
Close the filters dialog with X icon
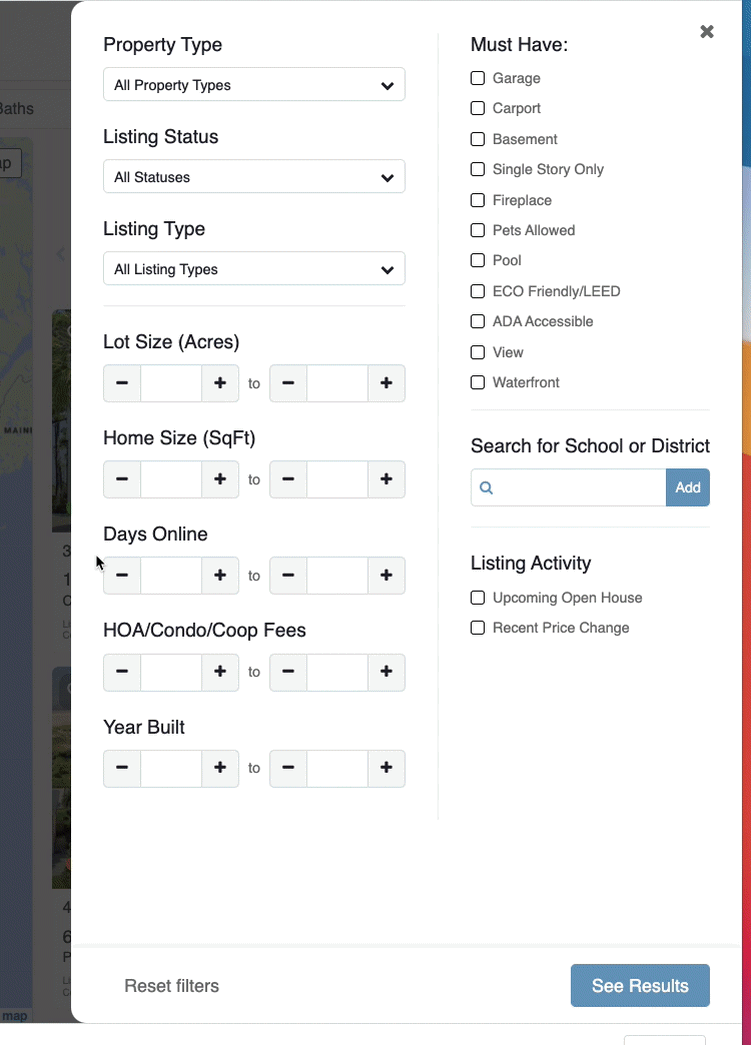pyautogui.click(x=707, y=31)
